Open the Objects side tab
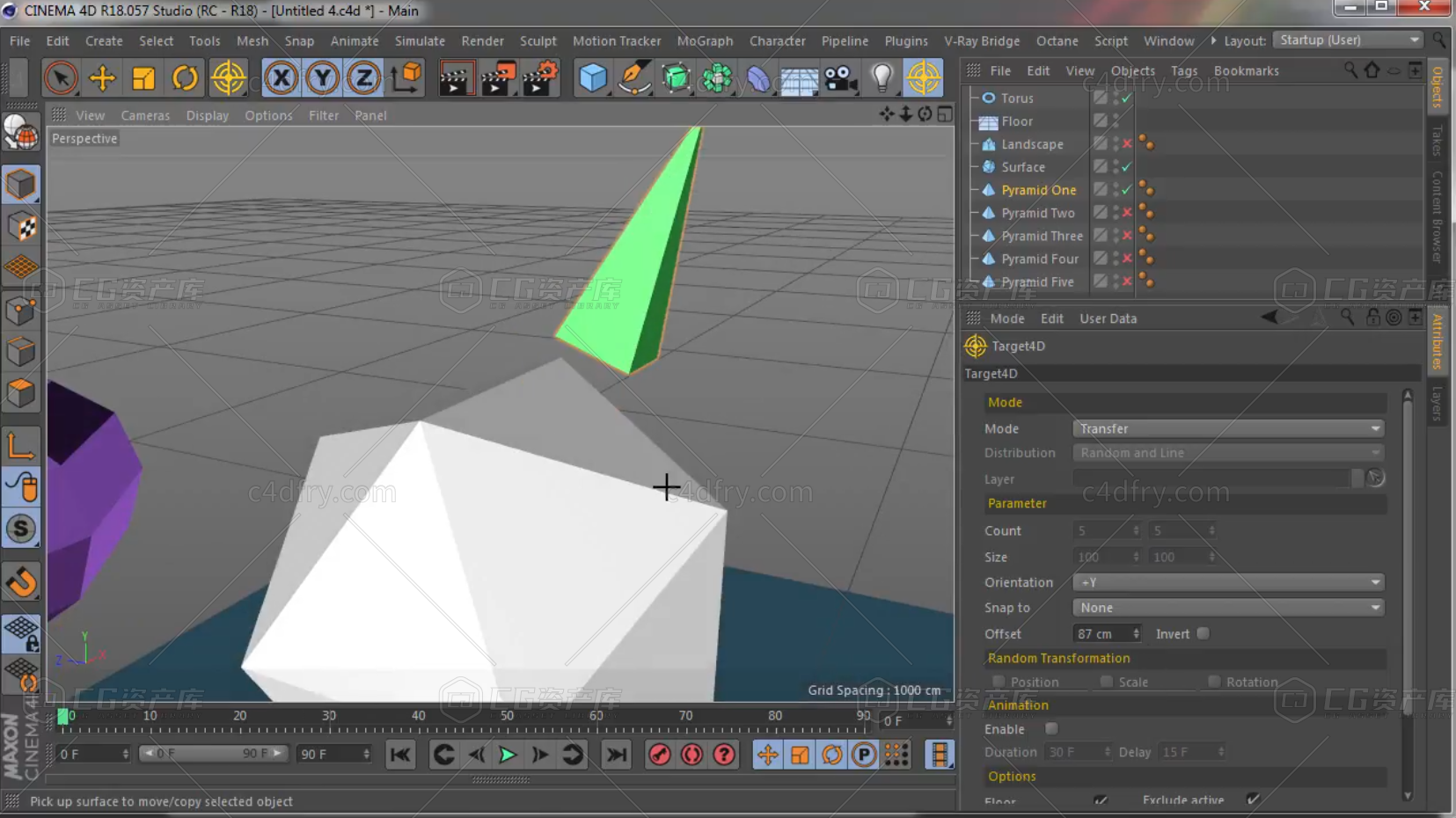The width and height of the screenshot is (1456, 818). [x=1438, y=87]
